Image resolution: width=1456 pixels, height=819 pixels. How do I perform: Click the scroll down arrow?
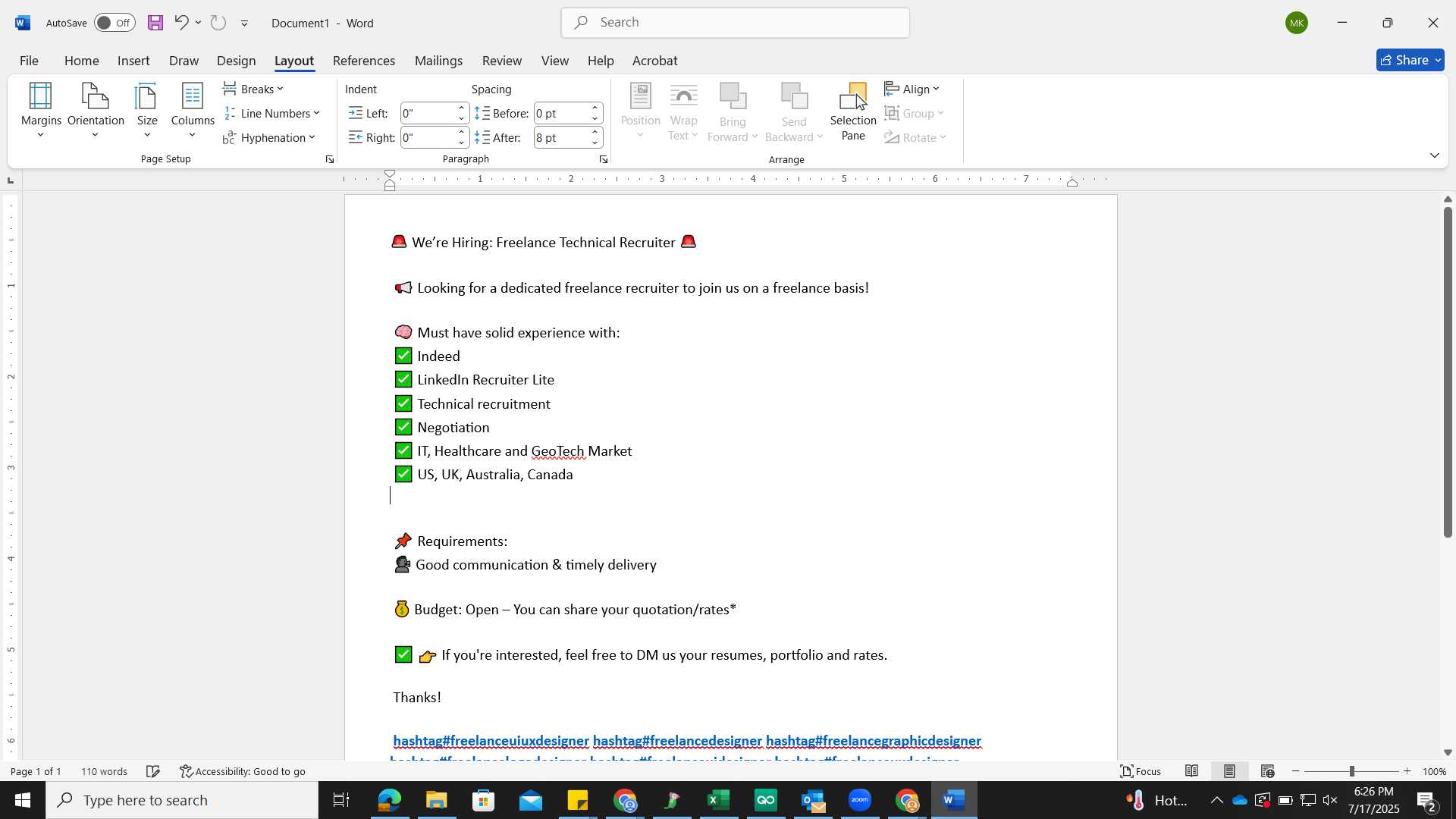(1448, 753)
